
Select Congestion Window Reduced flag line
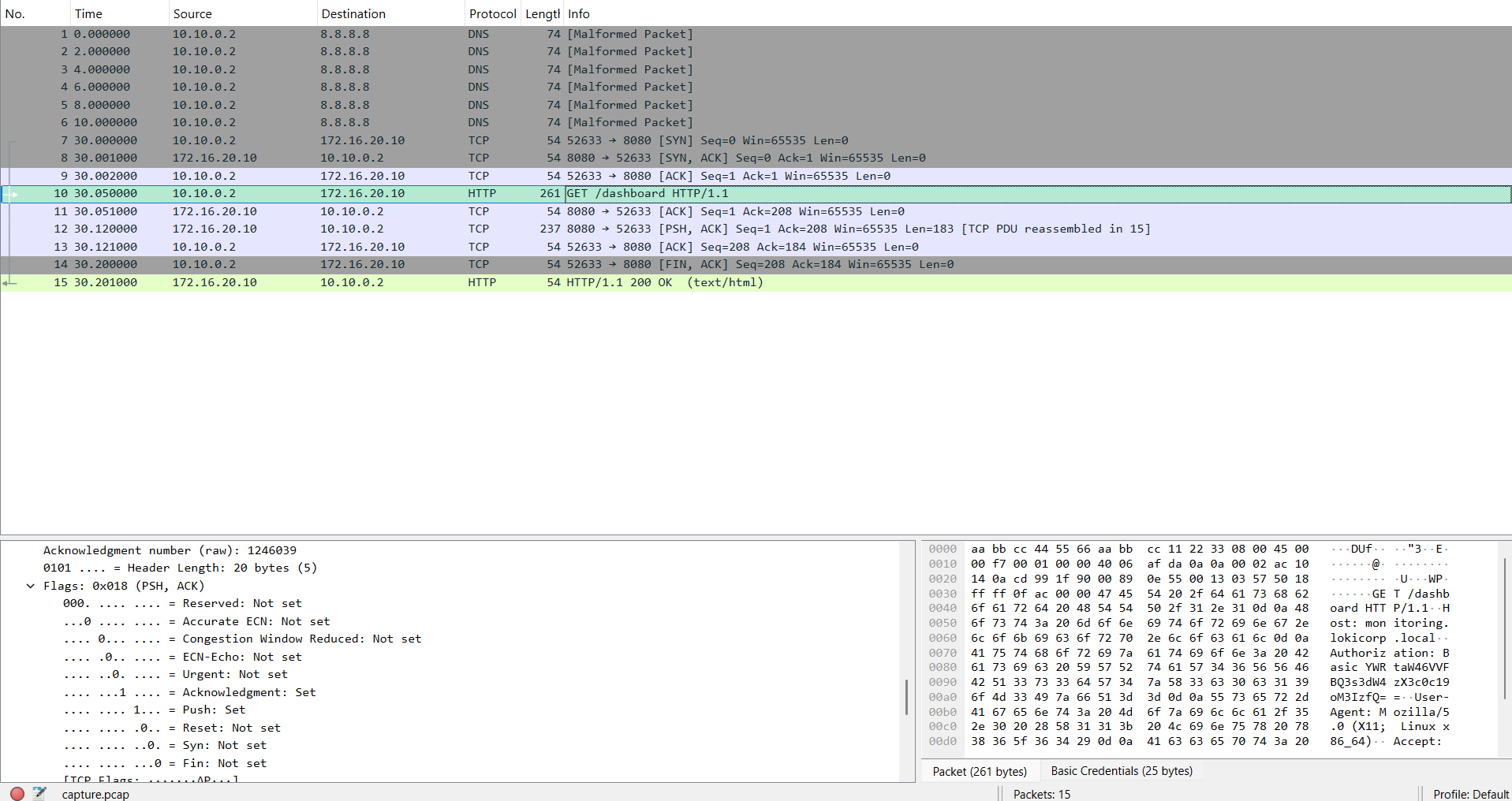point(242,639)
